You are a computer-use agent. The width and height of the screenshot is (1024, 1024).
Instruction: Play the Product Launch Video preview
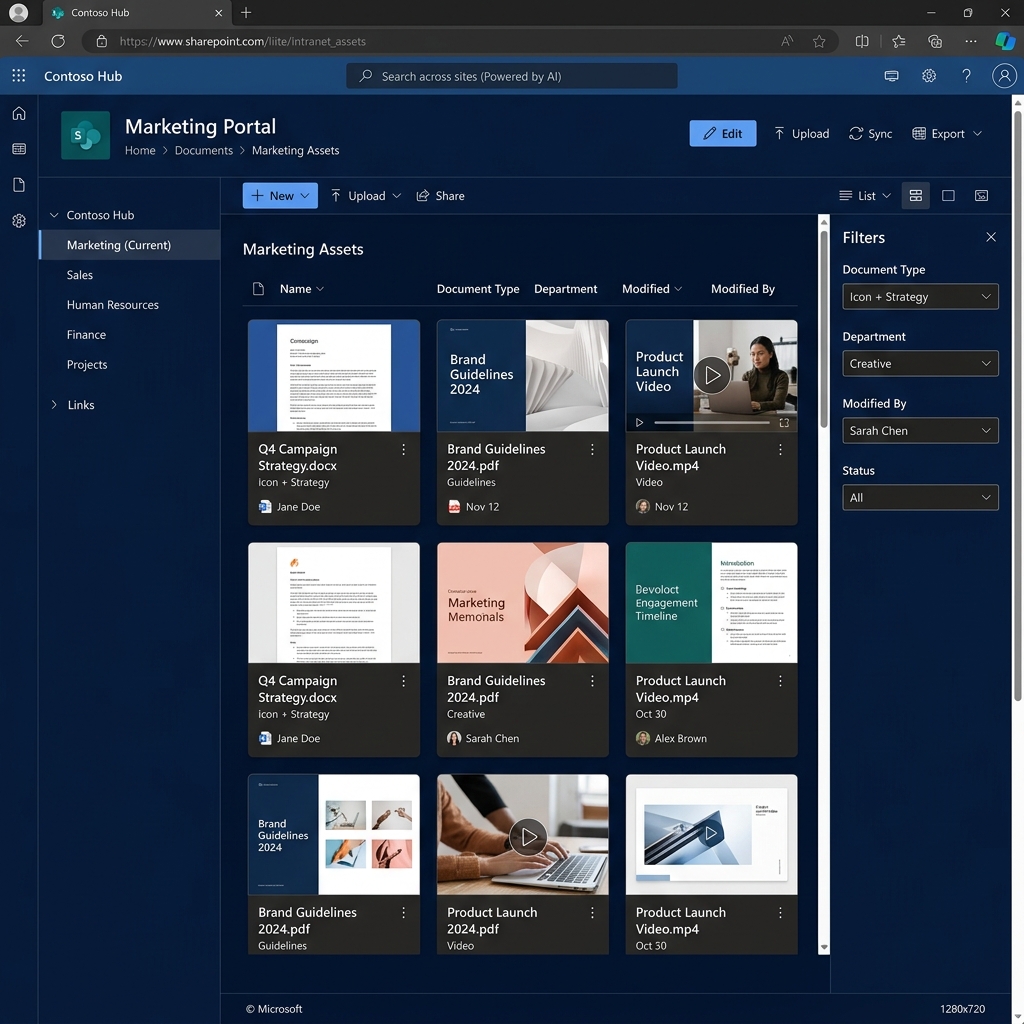[x=711, y=375]
